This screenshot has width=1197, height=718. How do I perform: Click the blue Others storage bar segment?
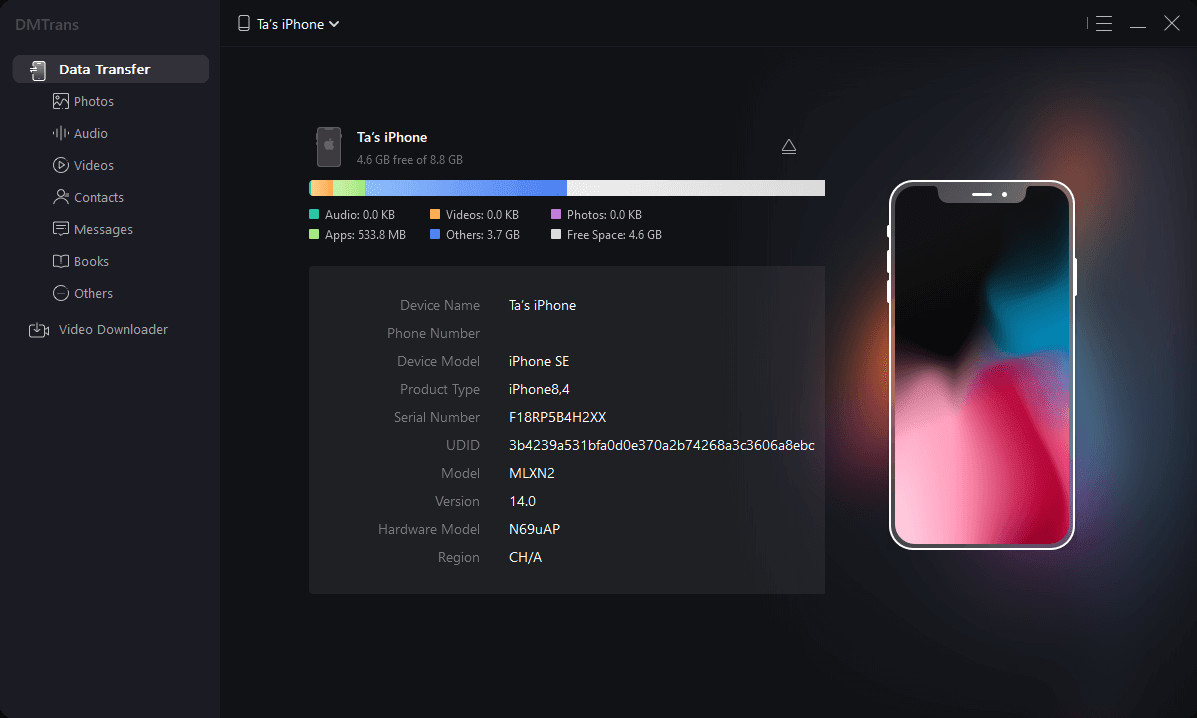tap(466, 188)
